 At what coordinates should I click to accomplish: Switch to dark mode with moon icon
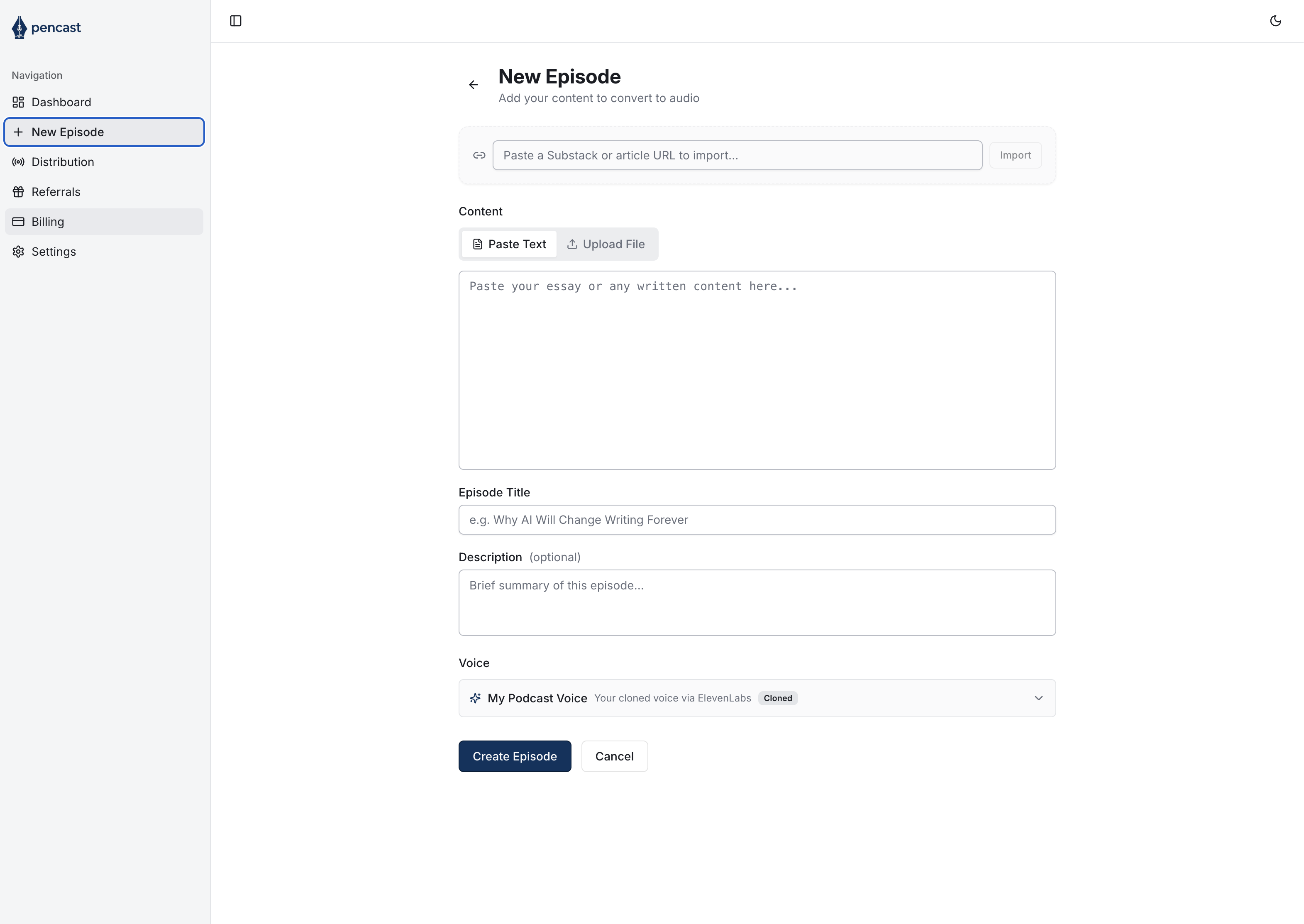pyautogui.click(x=1275, y=21)
